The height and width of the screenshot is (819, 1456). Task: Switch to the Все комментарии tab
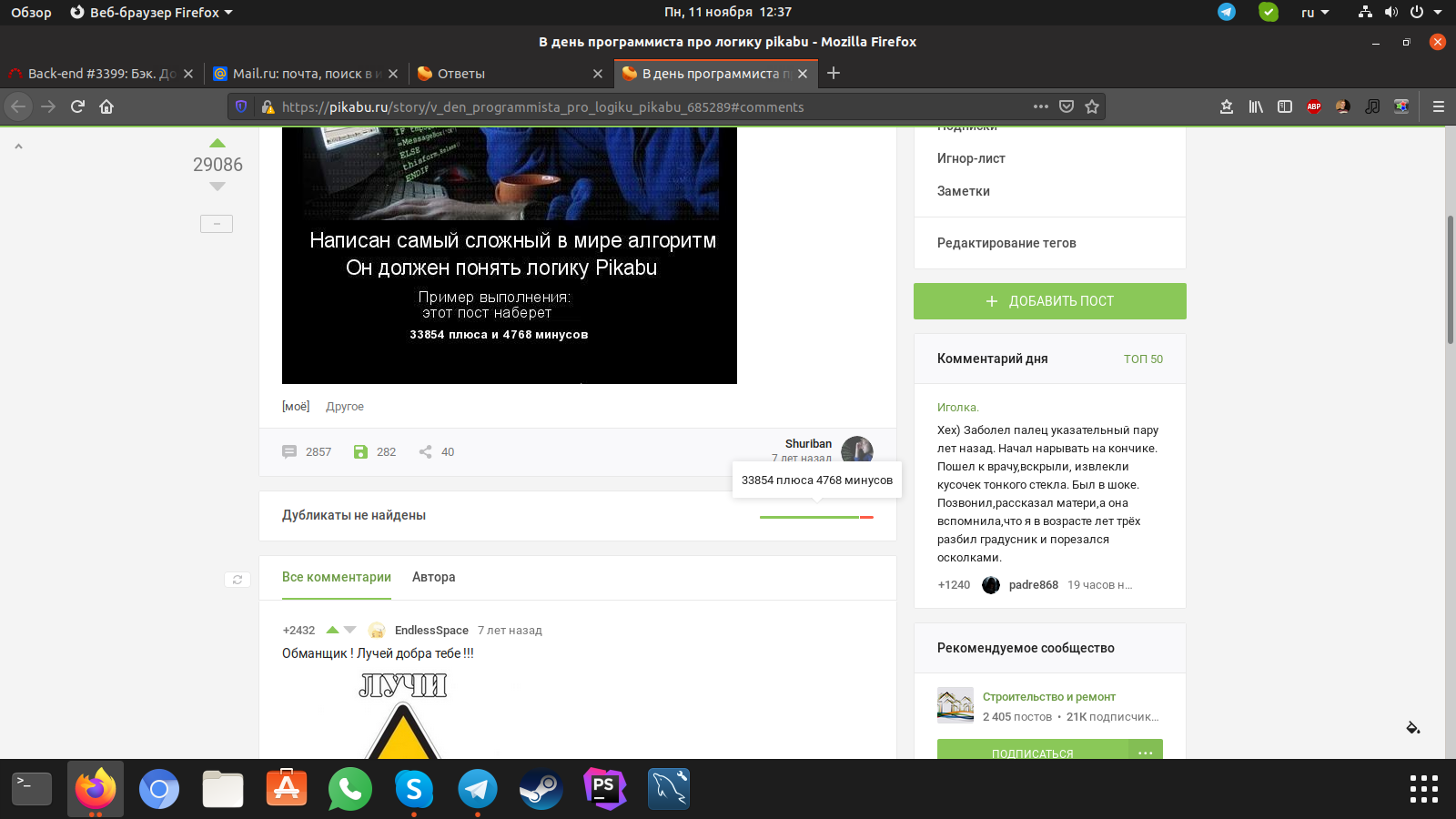337,577
